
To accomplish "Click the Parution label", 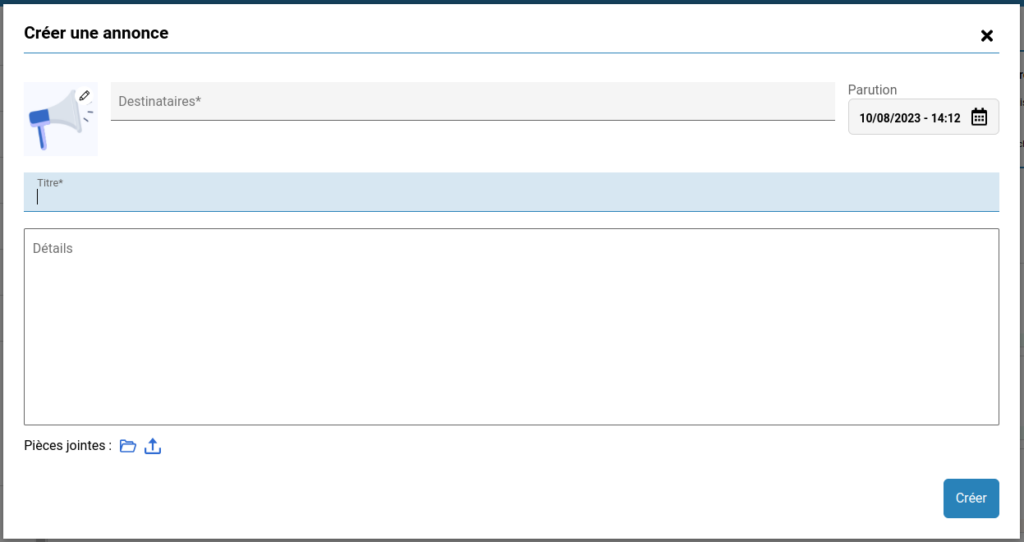I will (872, 90).
